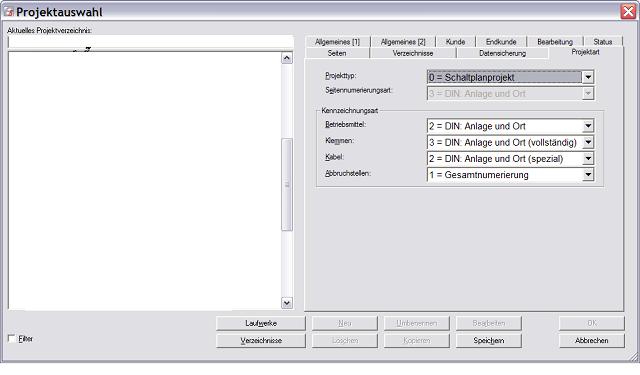Viewport: 640px width, 375px height.
Task: Switch to the Allgemeines [2] tab
Action: pyautogui.click(x=403, y=42)
